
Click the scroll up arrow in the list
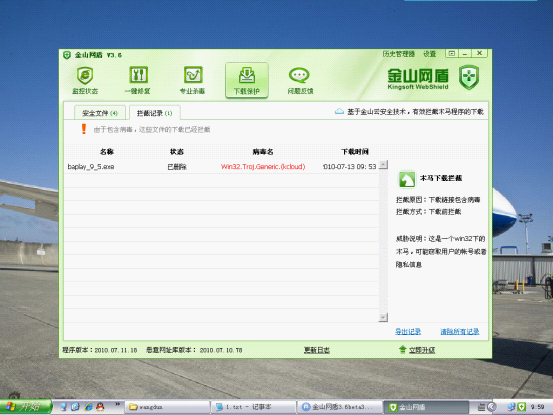coord(383,165)
